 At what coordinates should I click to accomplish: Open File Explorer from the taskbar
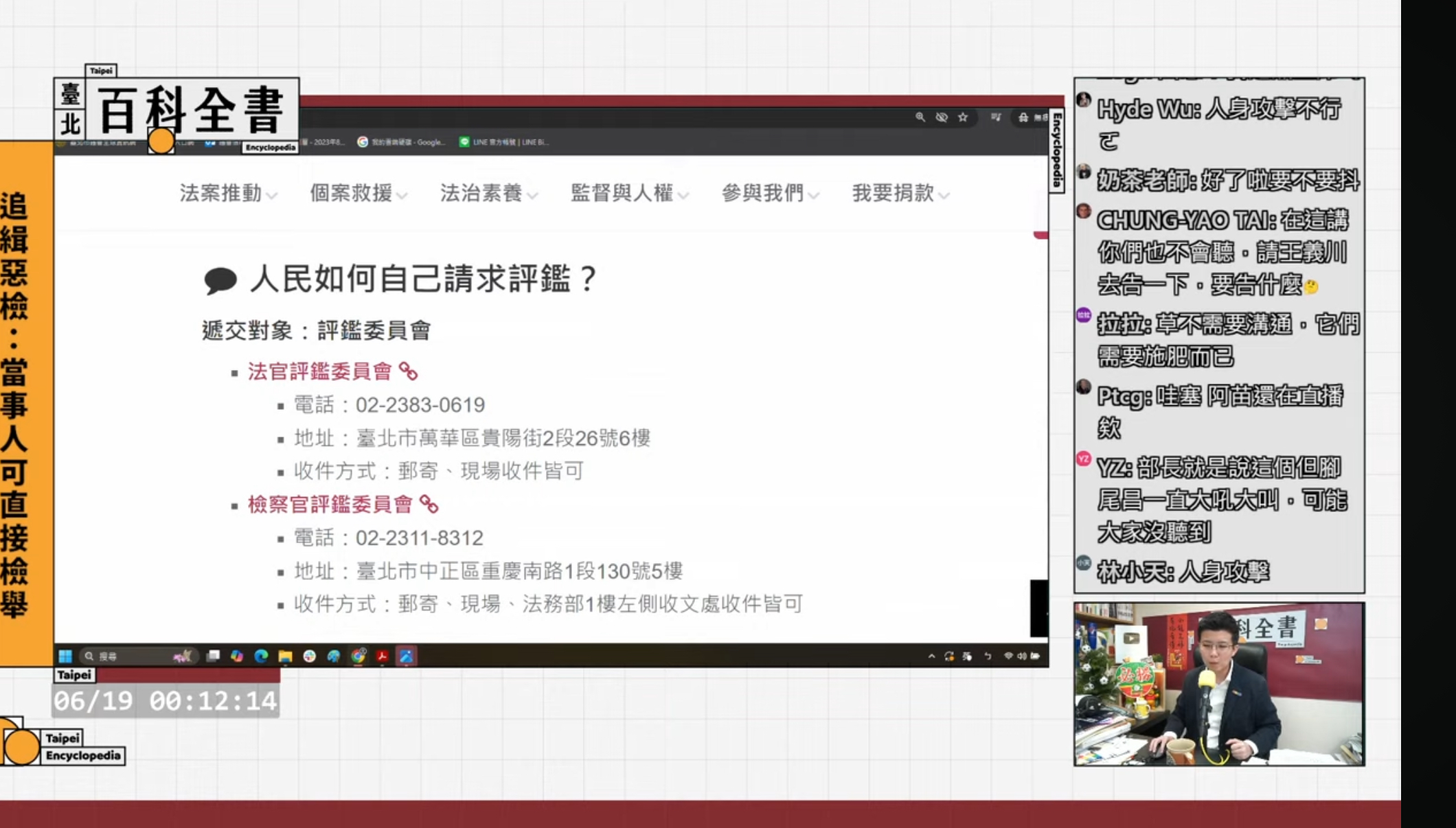click(x=285, y=656)
